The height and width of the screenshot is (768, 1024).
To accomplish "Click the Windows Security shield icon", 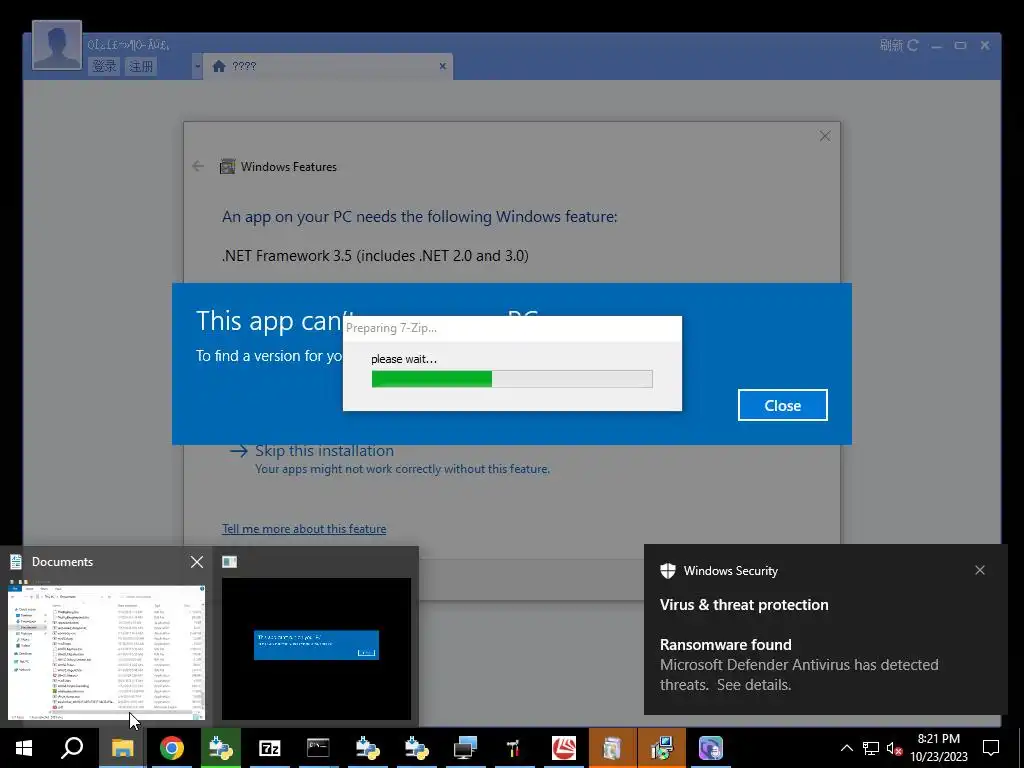I will pyautogui.click(x=667, y=571).
